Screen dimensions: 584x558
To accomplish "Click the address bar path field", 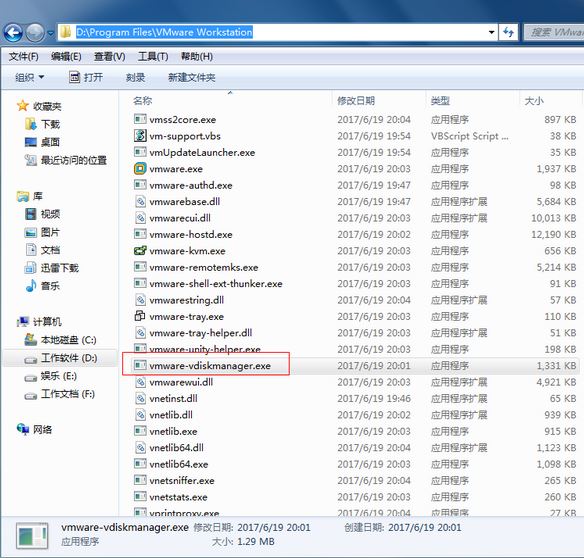I will tap(277, 32).
